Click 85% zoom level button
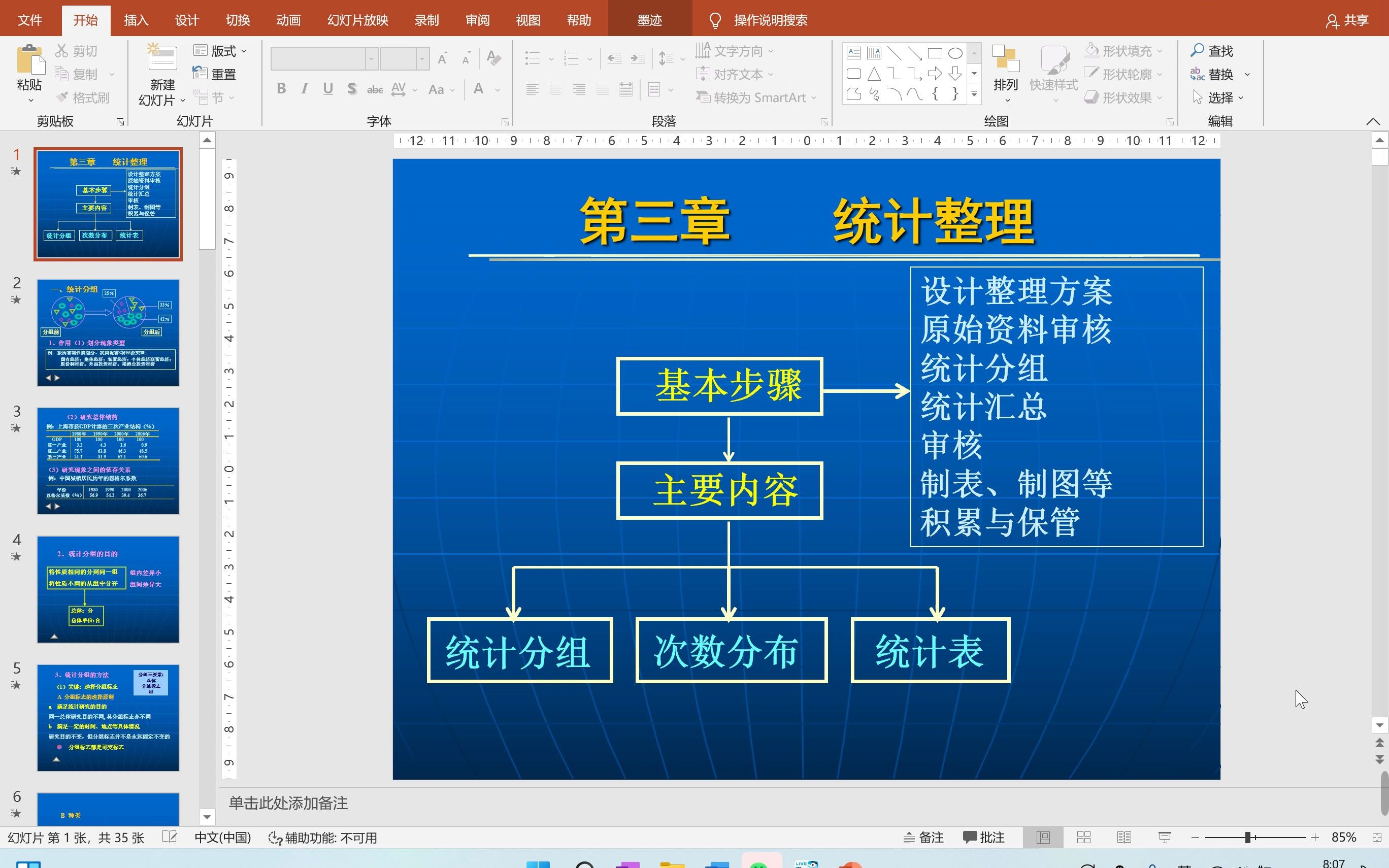Viewport: 1389px width, 868px height. 1343,838
